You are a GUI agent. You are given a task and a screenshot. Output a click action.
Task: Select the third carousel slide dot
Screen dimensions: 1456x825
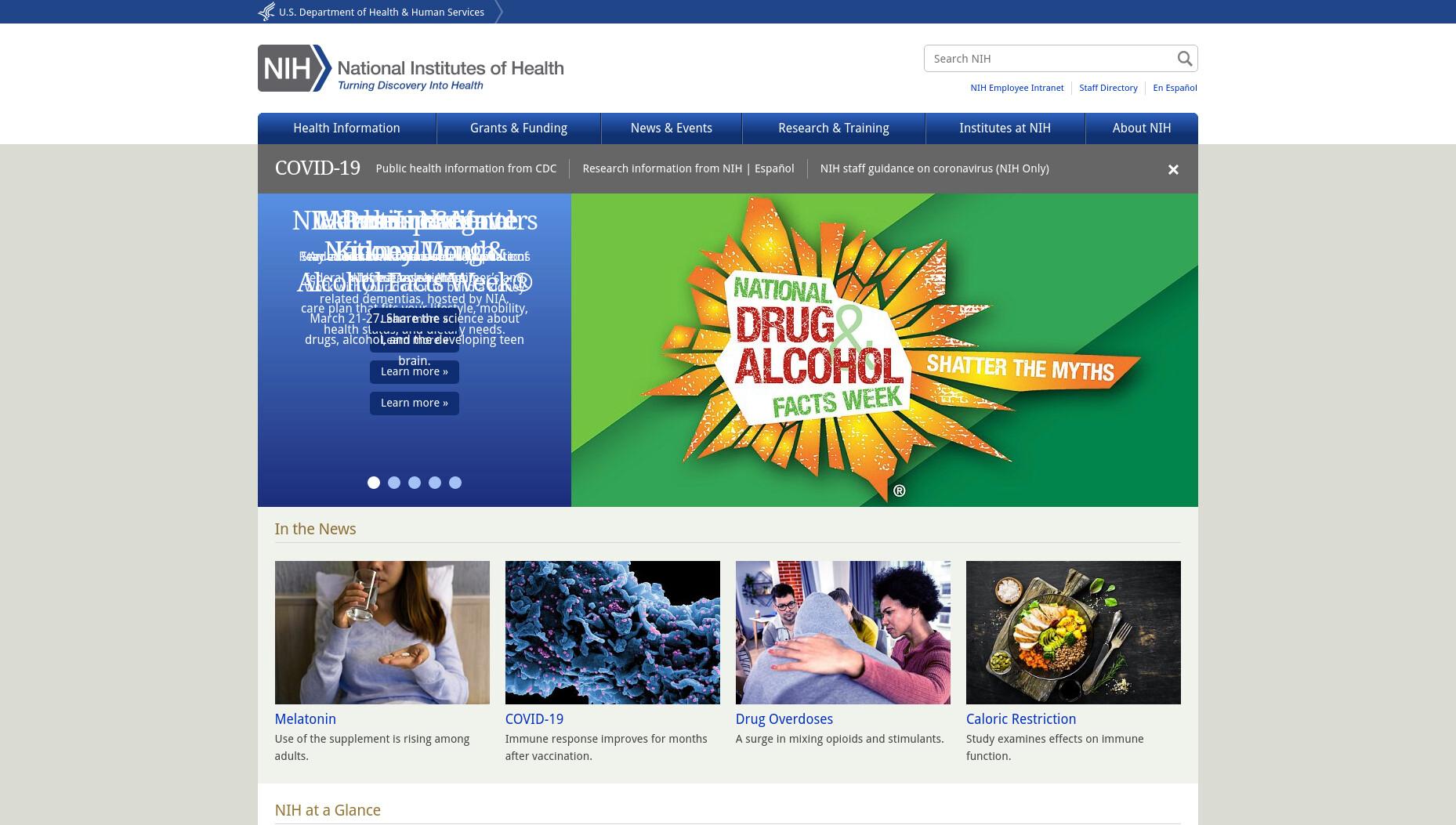[415, 483]
